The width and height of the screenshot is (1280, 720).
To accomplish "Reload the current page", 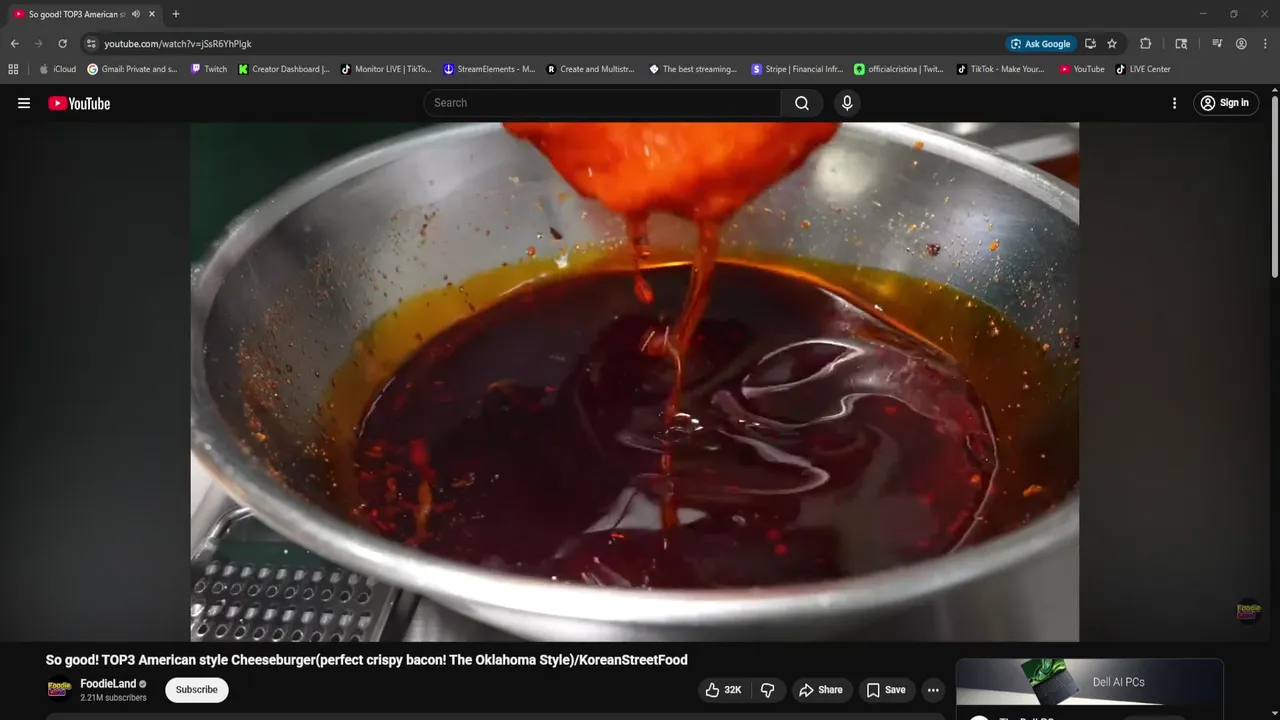I will point(62,44).
